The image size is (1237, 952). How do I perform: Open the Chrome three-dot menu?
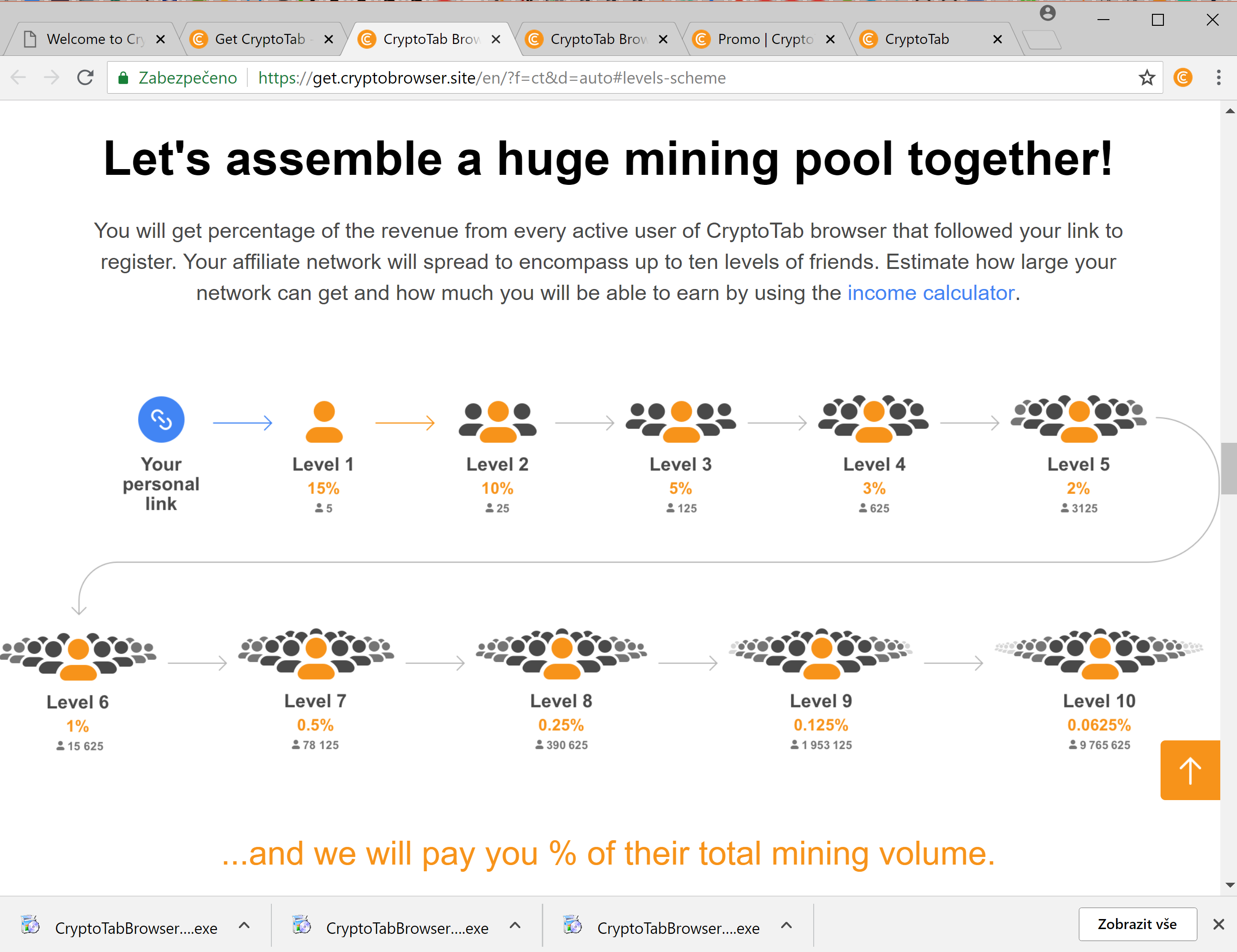point(1218,77)
